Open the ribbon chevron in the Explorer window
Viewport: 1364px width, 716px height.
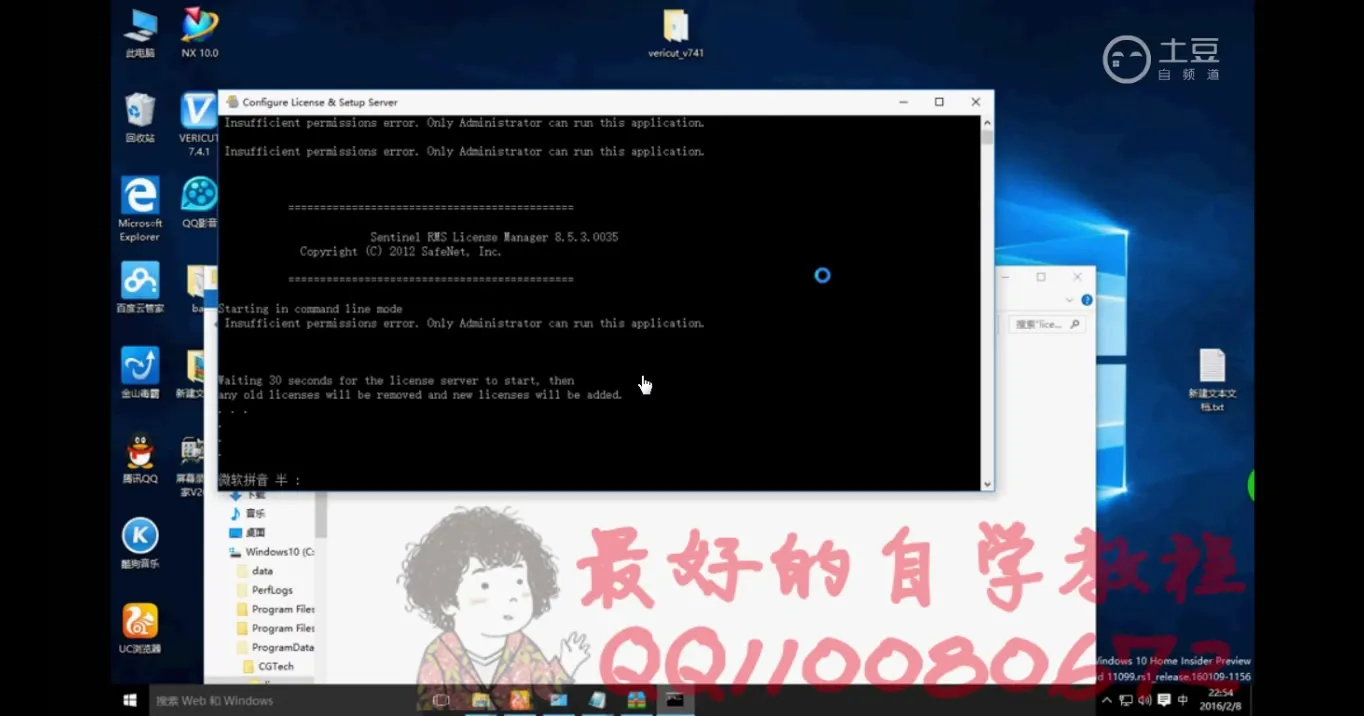[1070, 299]
